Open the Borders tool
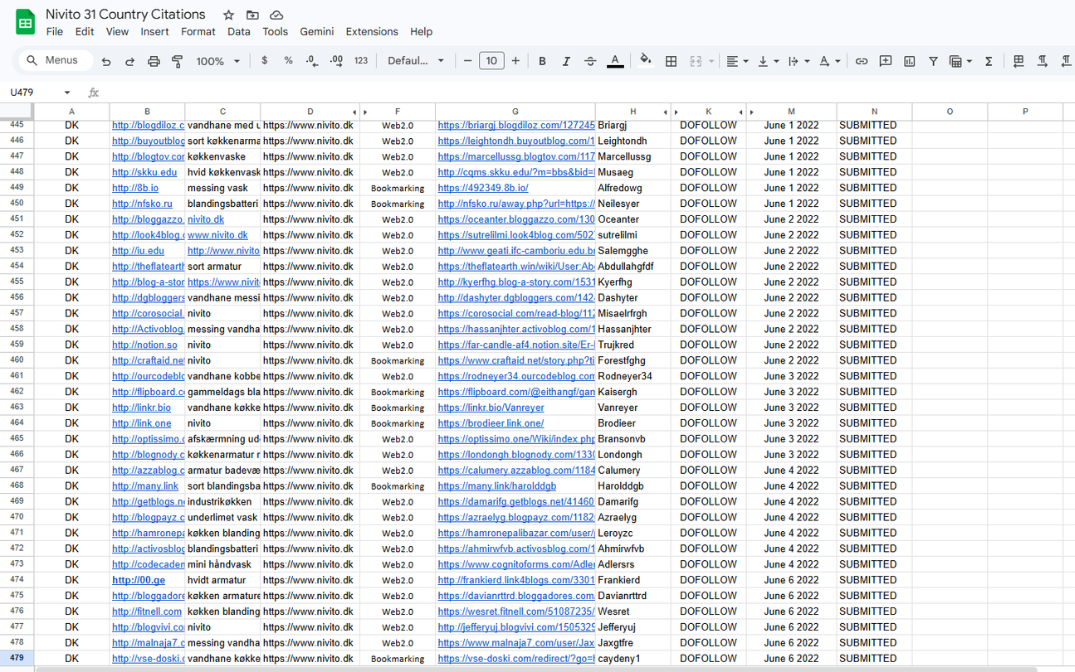 (x=671, y=61)
